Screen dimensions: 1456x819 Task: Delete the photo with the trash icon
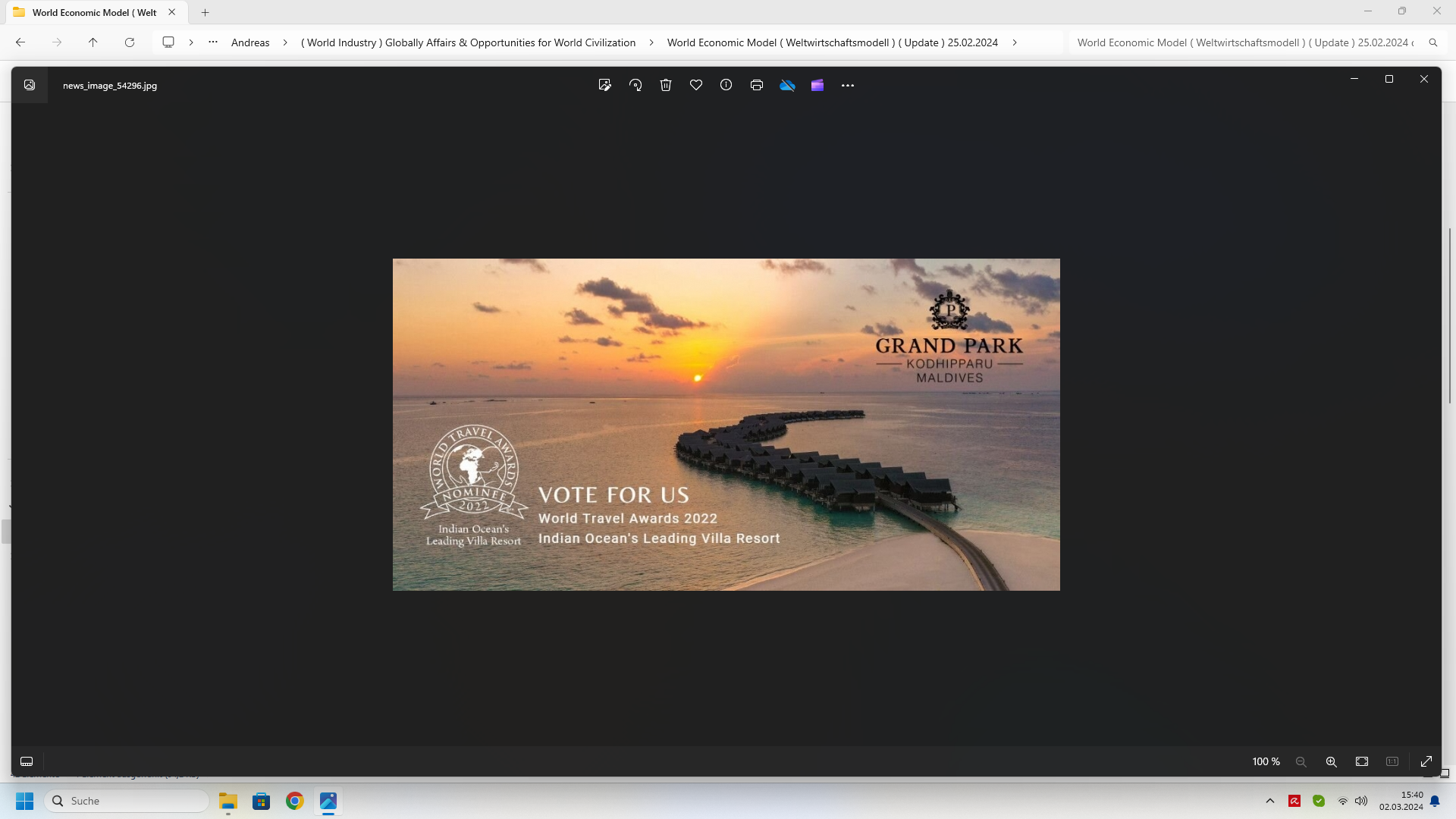666,85
